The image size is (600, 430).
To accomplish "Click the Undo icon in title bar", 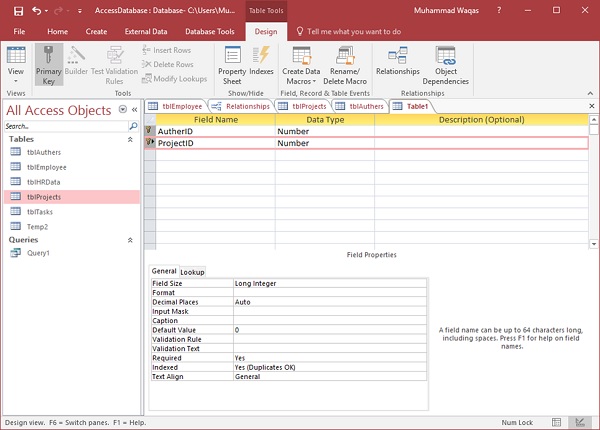I will 36,10.
